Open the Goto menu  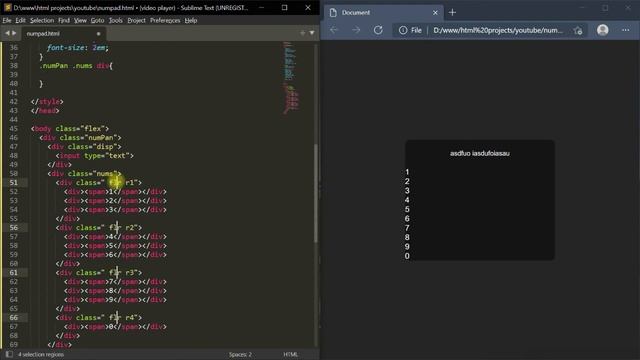(x=98, y=20)
